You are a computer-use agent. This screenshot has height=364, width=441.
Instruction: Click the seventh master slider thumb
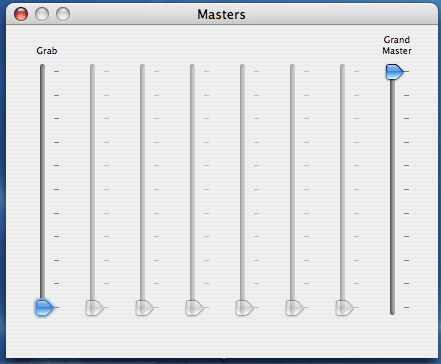click(345, 307)
